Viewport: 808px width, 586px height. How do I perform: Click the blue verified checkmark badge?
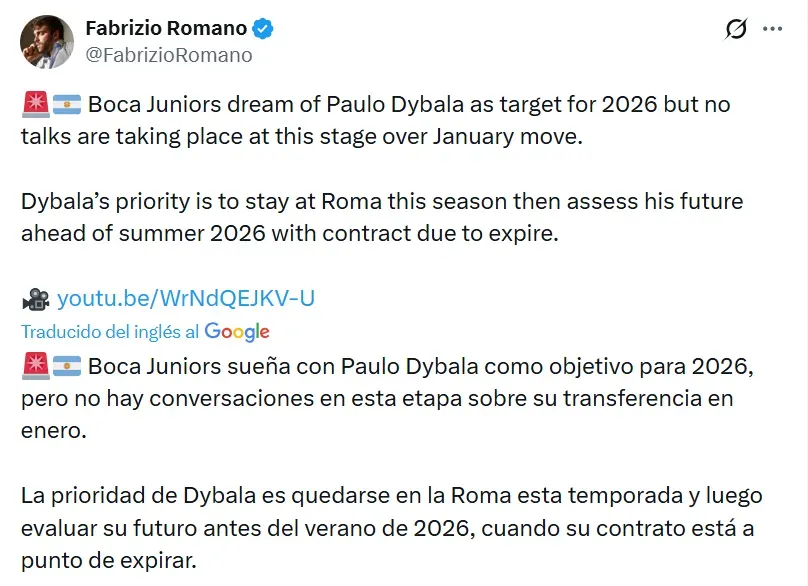[261, 28]
